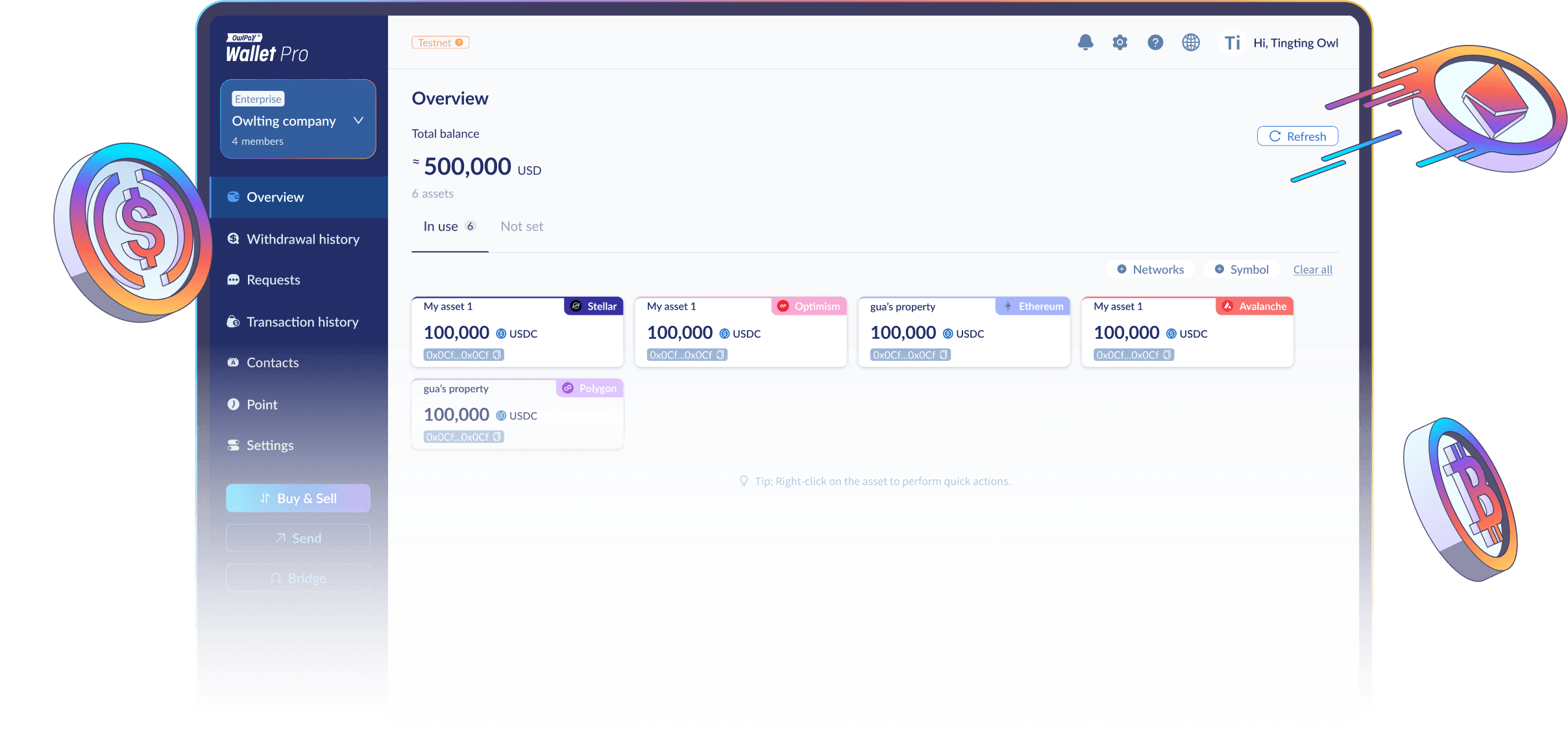Click the Ti user avatar
Viewport: 1568px width, 744px height.
(x=1232, y=43)
